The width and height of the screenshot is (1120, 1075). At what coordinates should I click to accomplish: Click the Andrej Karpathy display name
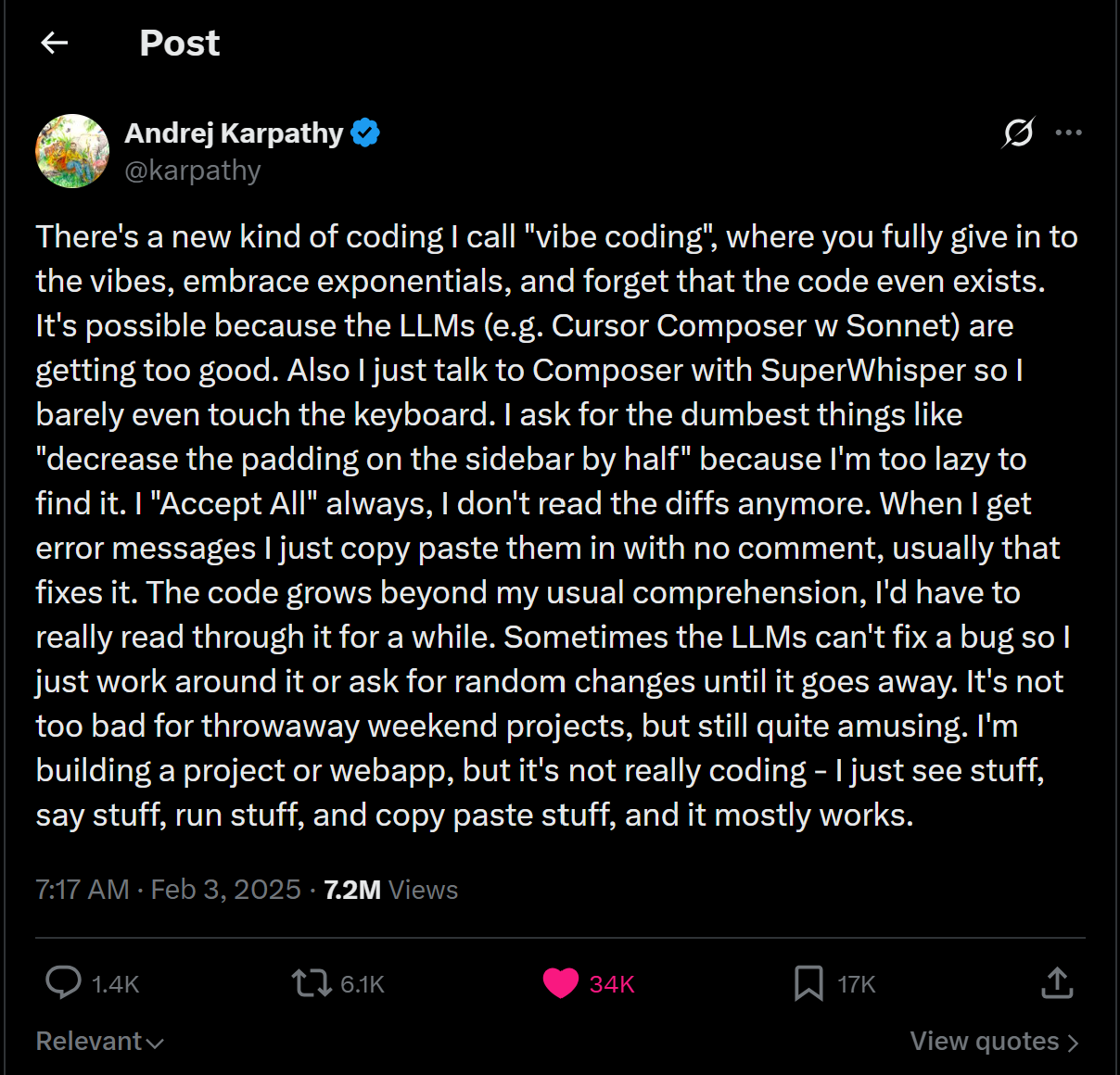point(235,133)
